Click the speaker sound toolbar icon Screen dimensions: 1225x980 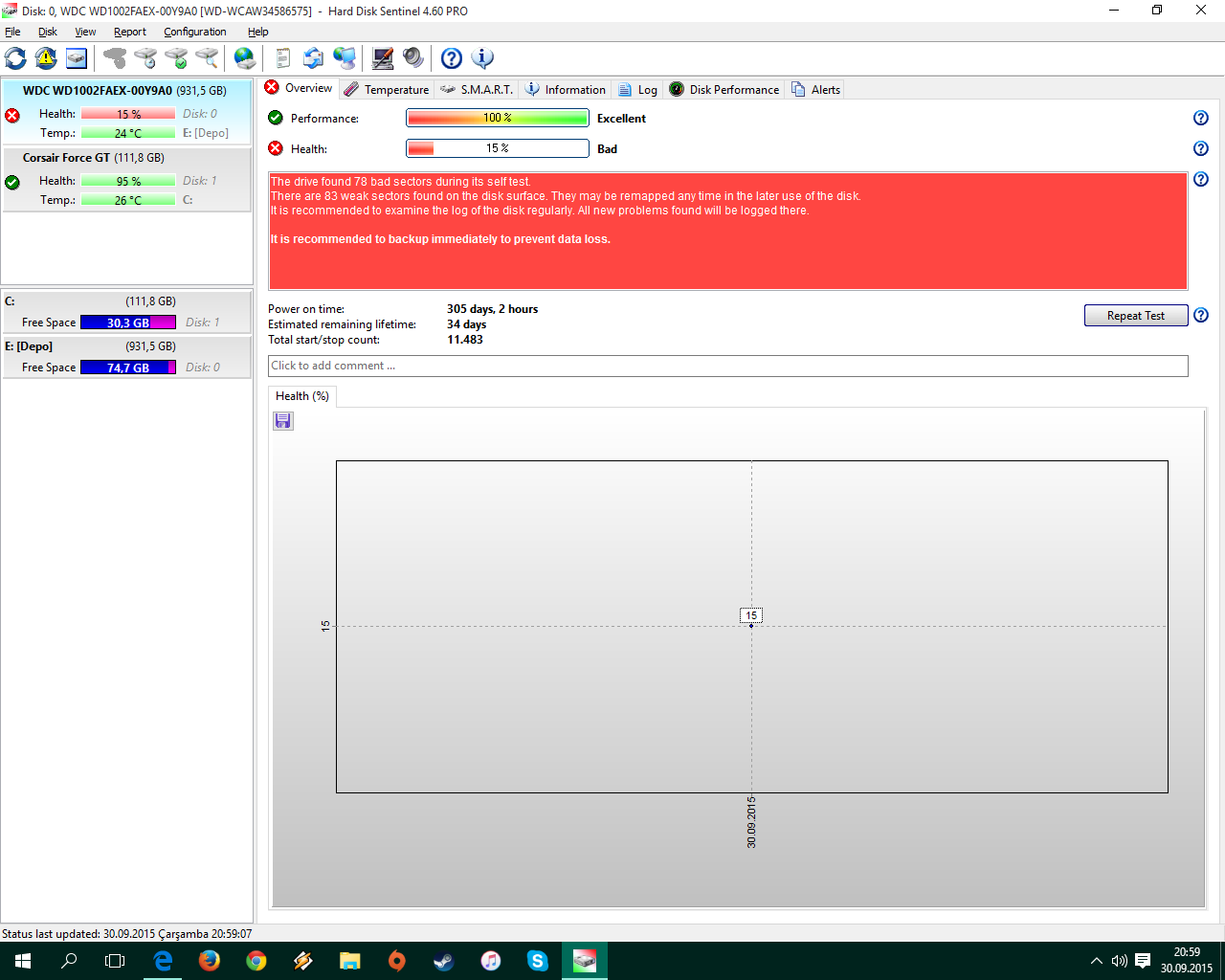point(413,58)
